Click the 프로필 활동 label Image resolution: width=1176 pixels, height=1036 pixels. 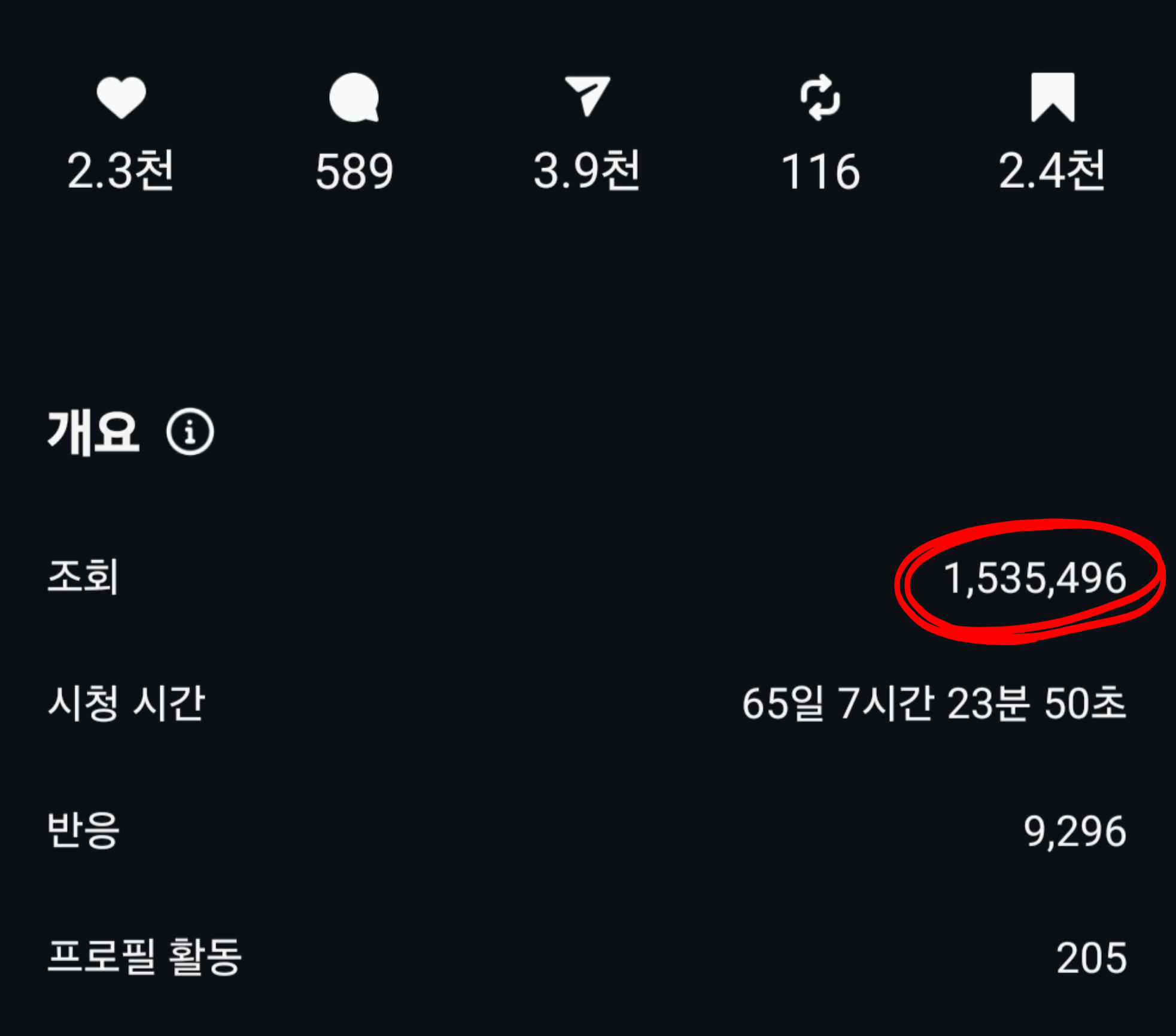coord(145,957)
